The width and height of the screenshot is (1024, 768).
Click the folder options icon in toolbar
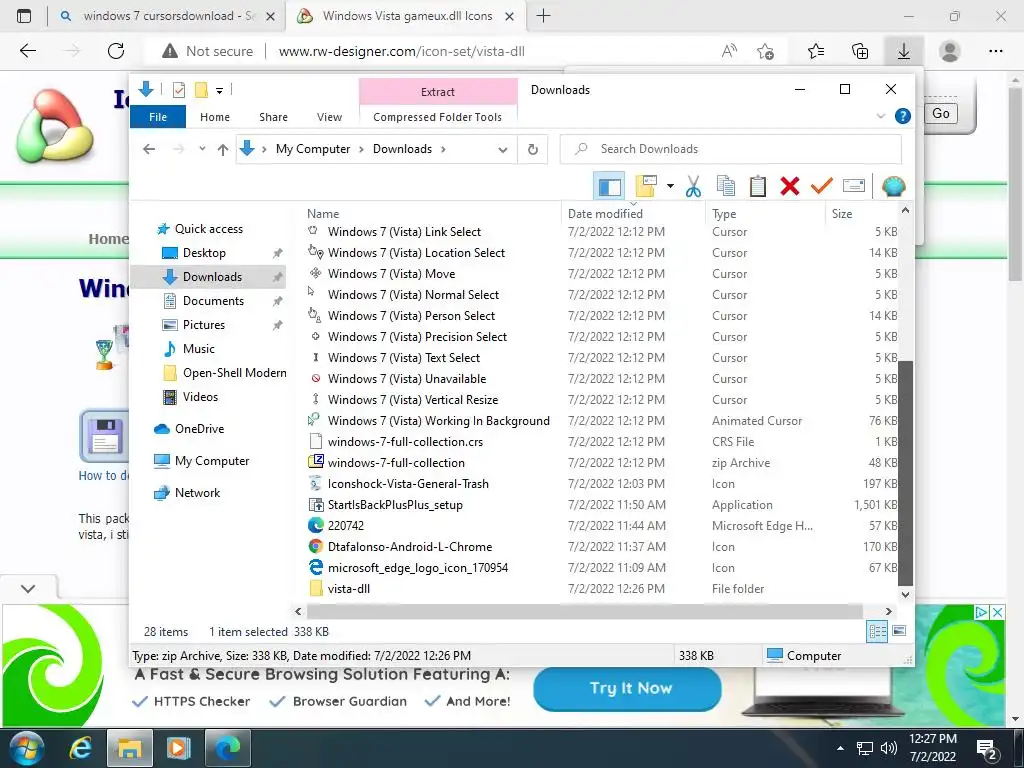tap(646, 187)
